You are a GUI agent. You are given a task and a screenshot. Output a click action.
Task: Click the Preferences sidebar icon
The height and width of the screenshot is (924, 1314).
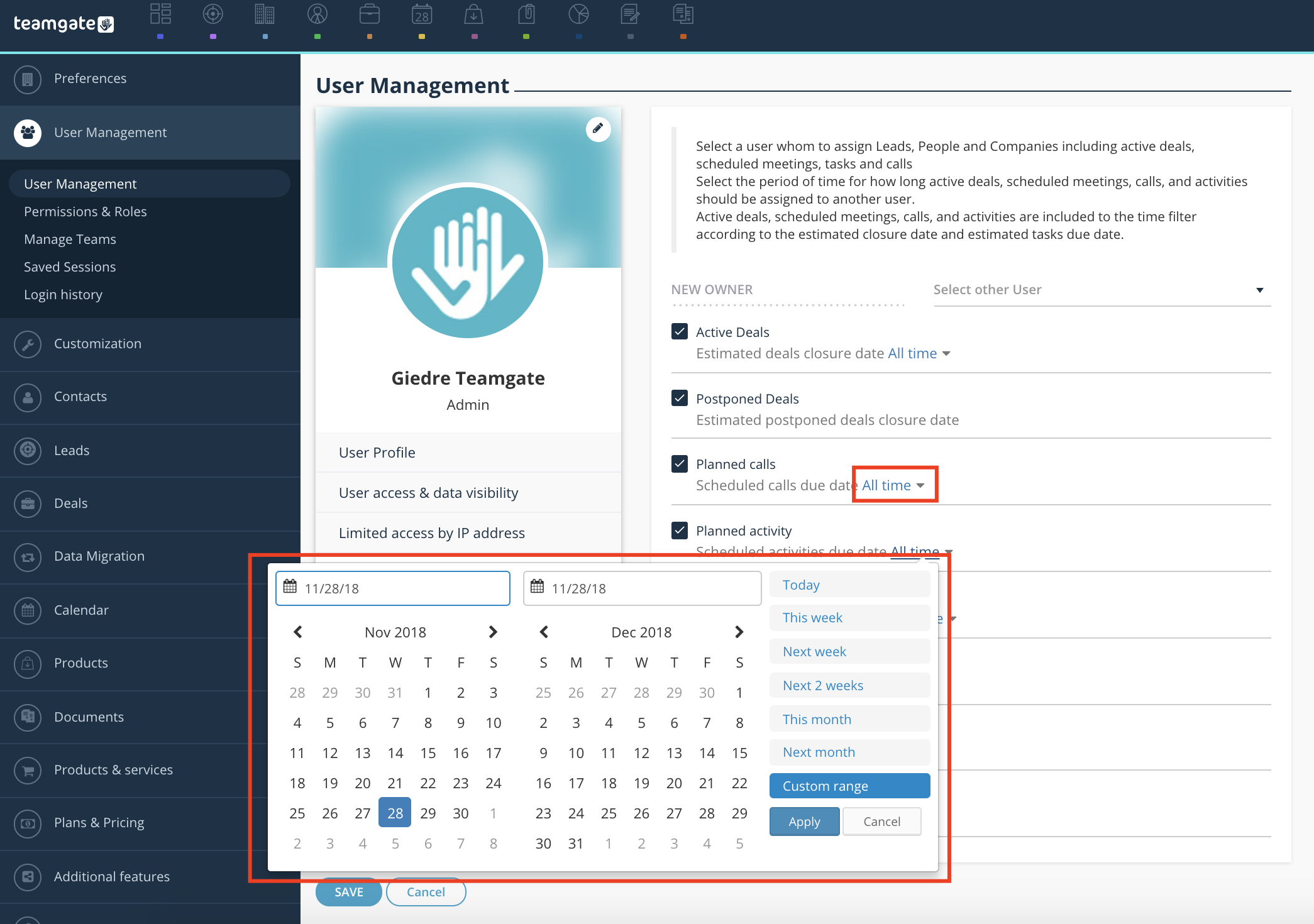pyautogui.click(x=28, y=79)
